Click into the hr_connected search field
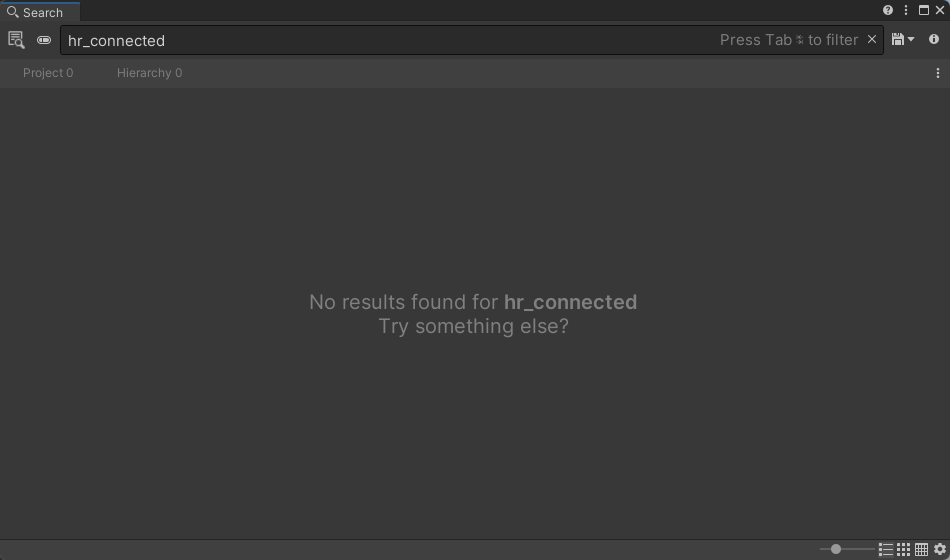Screen dimensions: 950x560 pyautogui.click(x=388, y=40)
